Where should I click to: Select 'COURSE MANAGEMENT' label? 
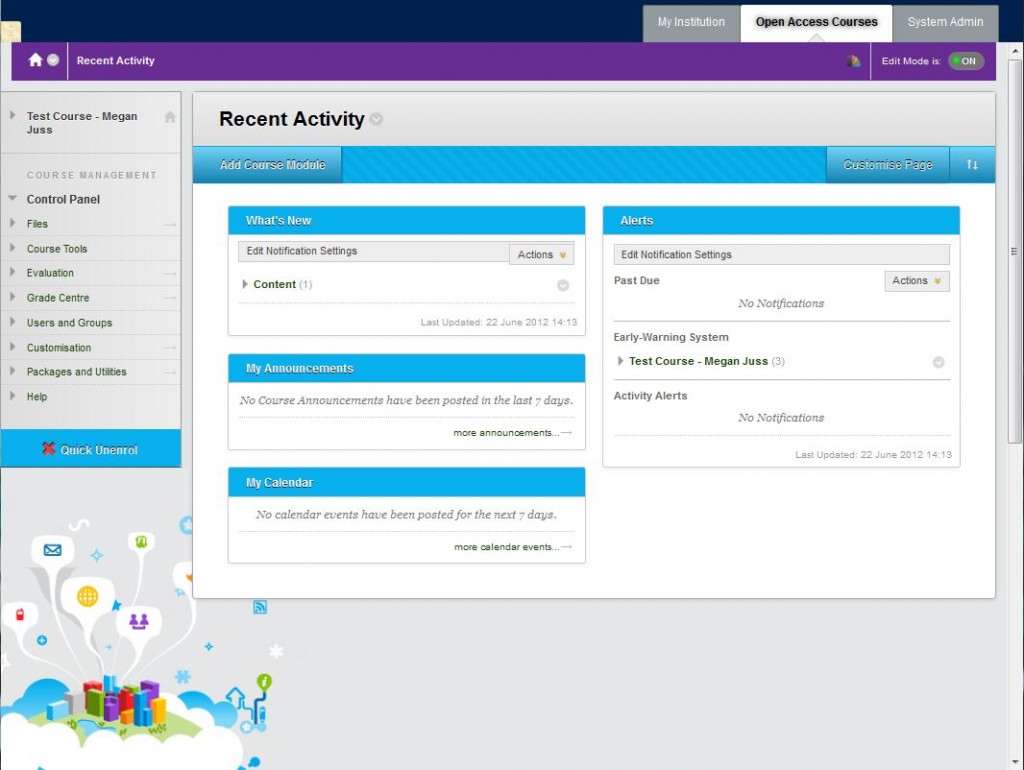click(x=91, y=175)
